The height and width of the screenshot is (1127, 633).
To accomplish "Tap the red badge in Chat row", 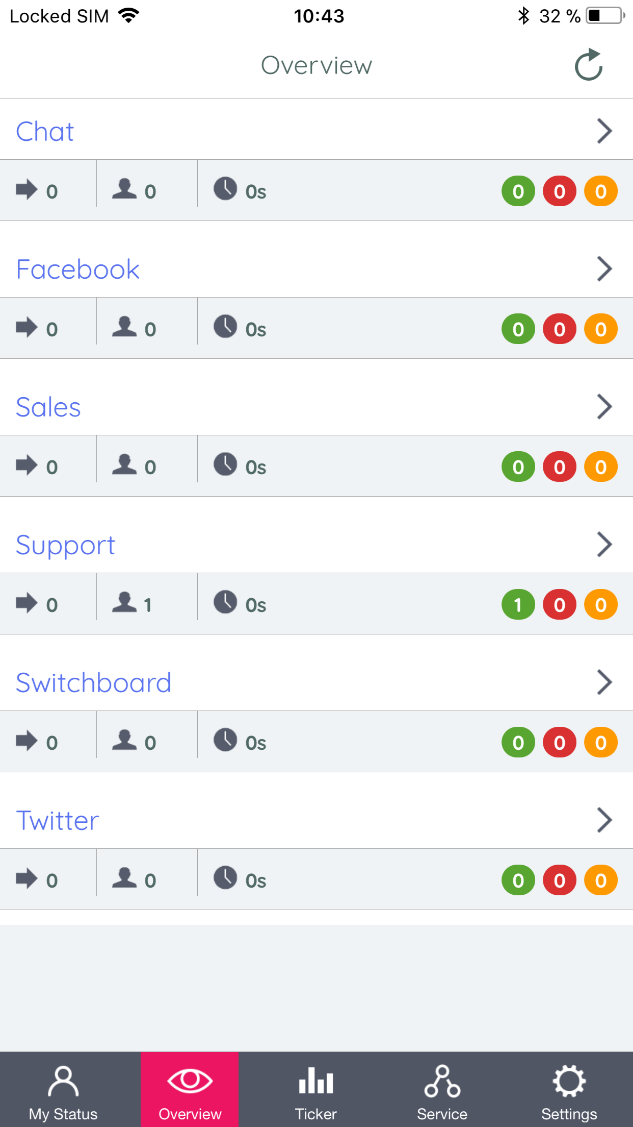I will point(559,191).
